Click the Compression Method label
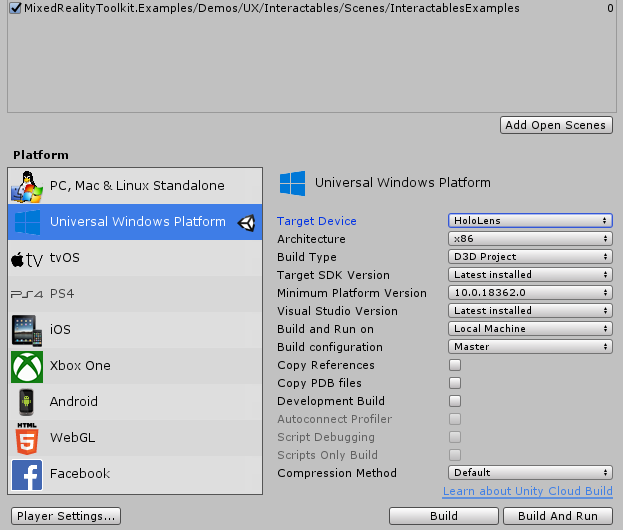The image size is (623, 530). (x=337, y=473)
